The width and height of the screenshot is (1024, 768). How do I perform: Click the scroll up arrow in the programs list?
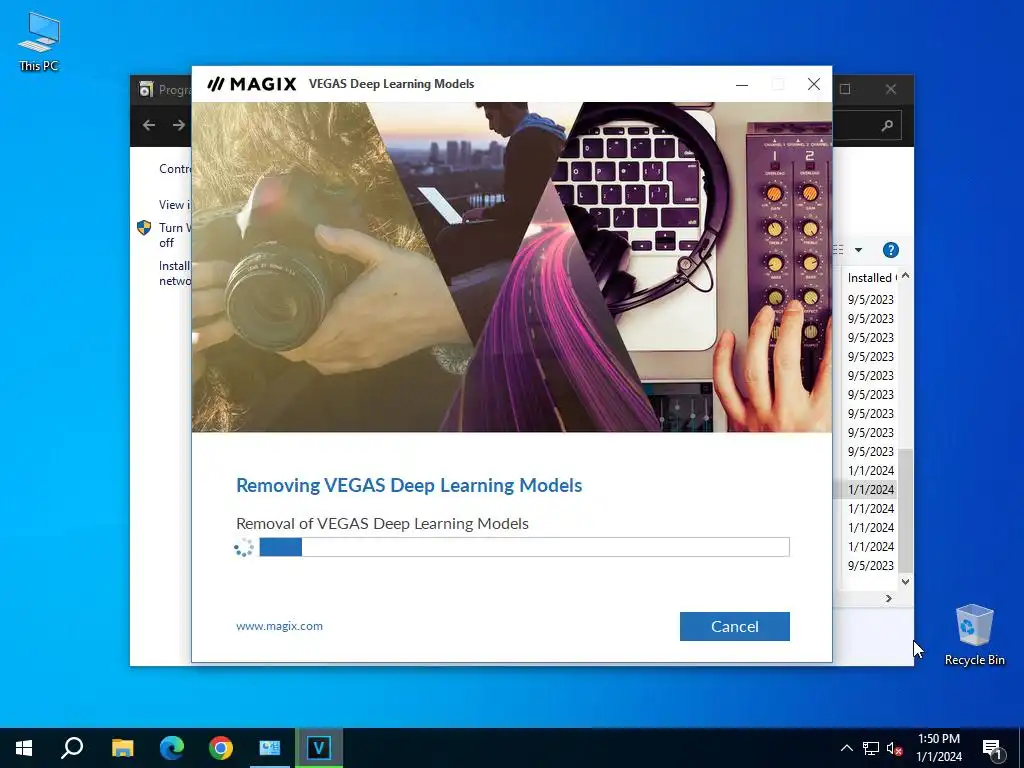[906, 276]
